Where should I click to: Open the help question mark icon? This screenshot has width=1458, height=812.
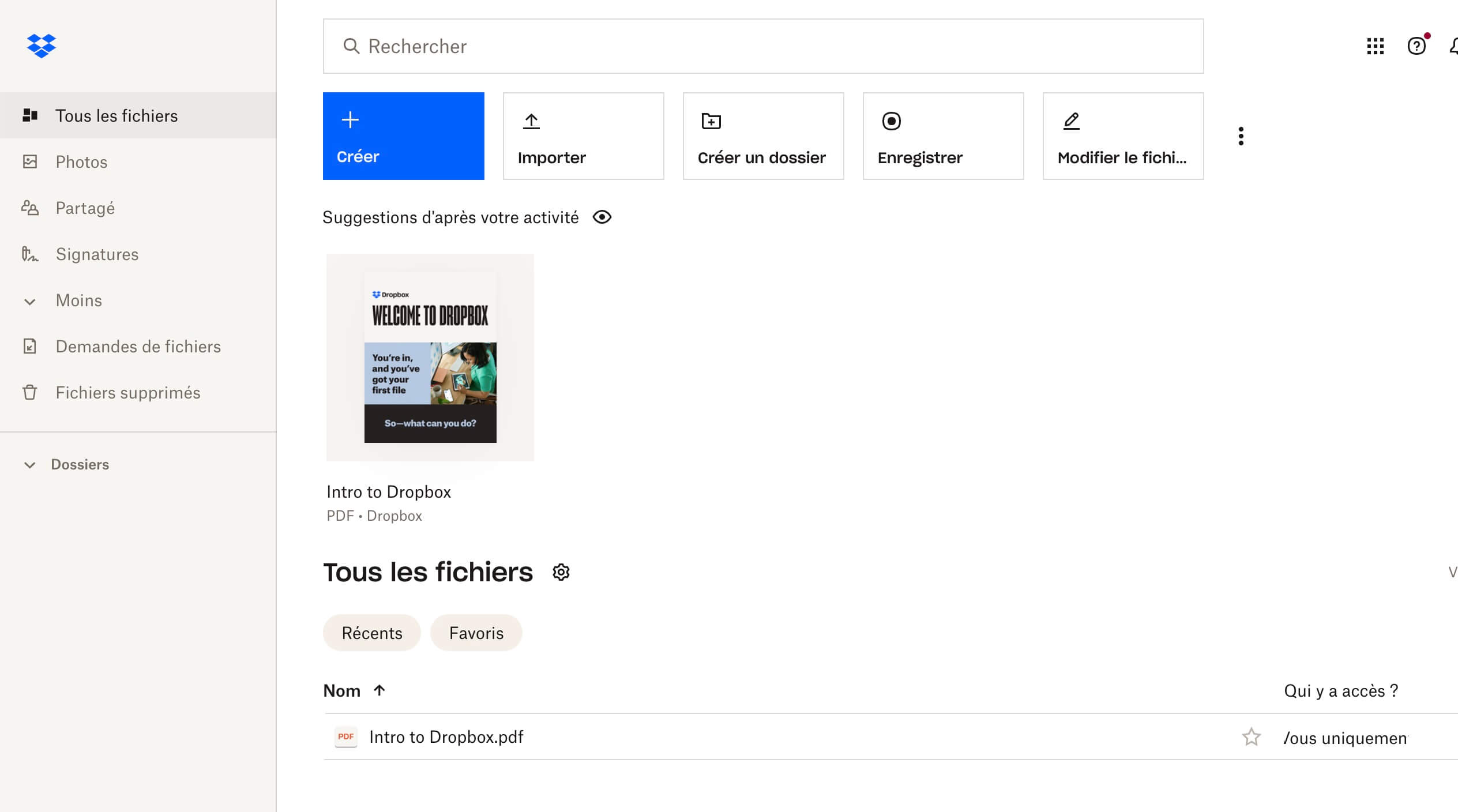pos(1416,46)
